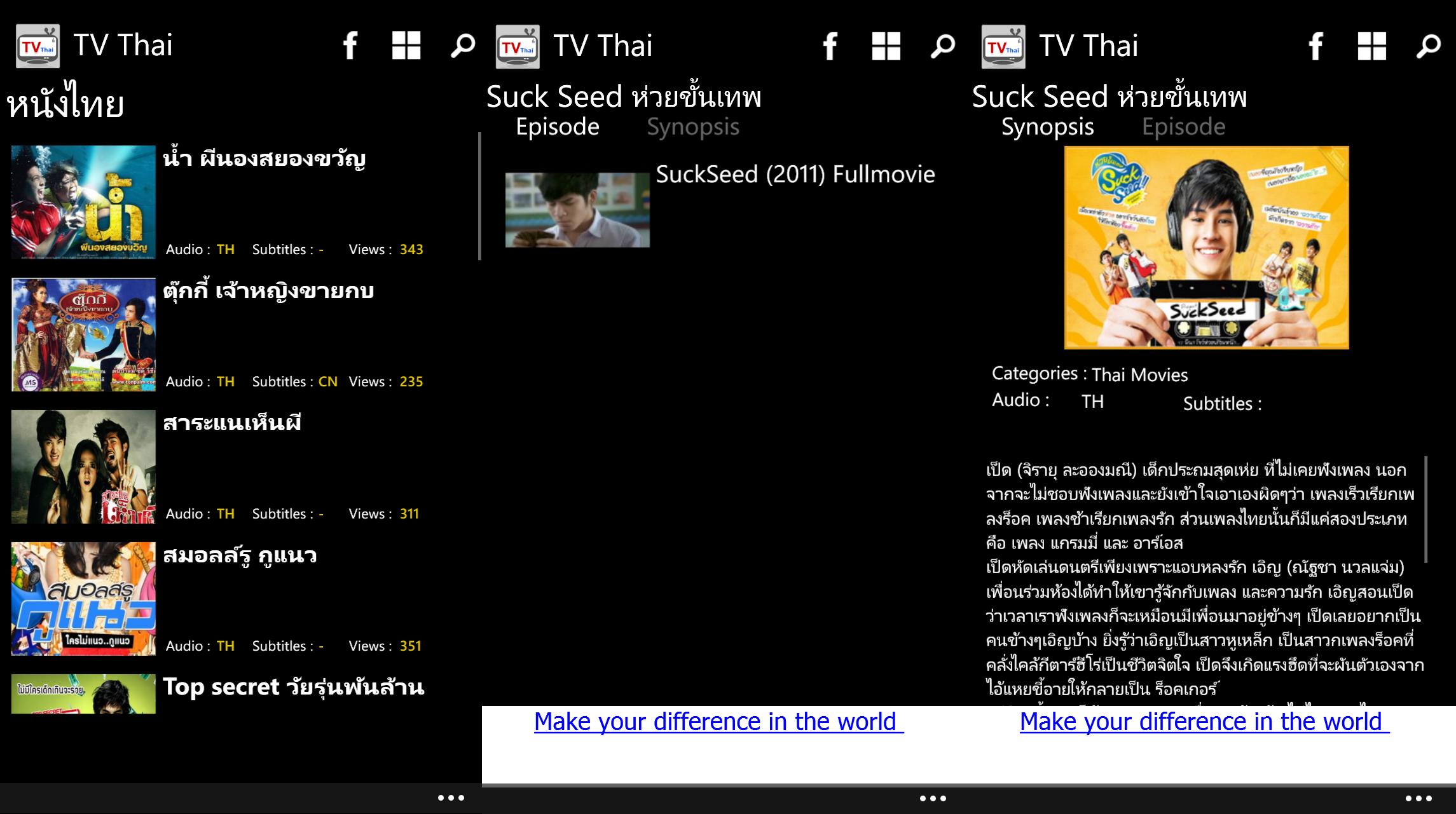Switch to dimmed Synopsis tab in middle screen
1456x814 pixels.
pyautogui.click(x=693, y=127)
